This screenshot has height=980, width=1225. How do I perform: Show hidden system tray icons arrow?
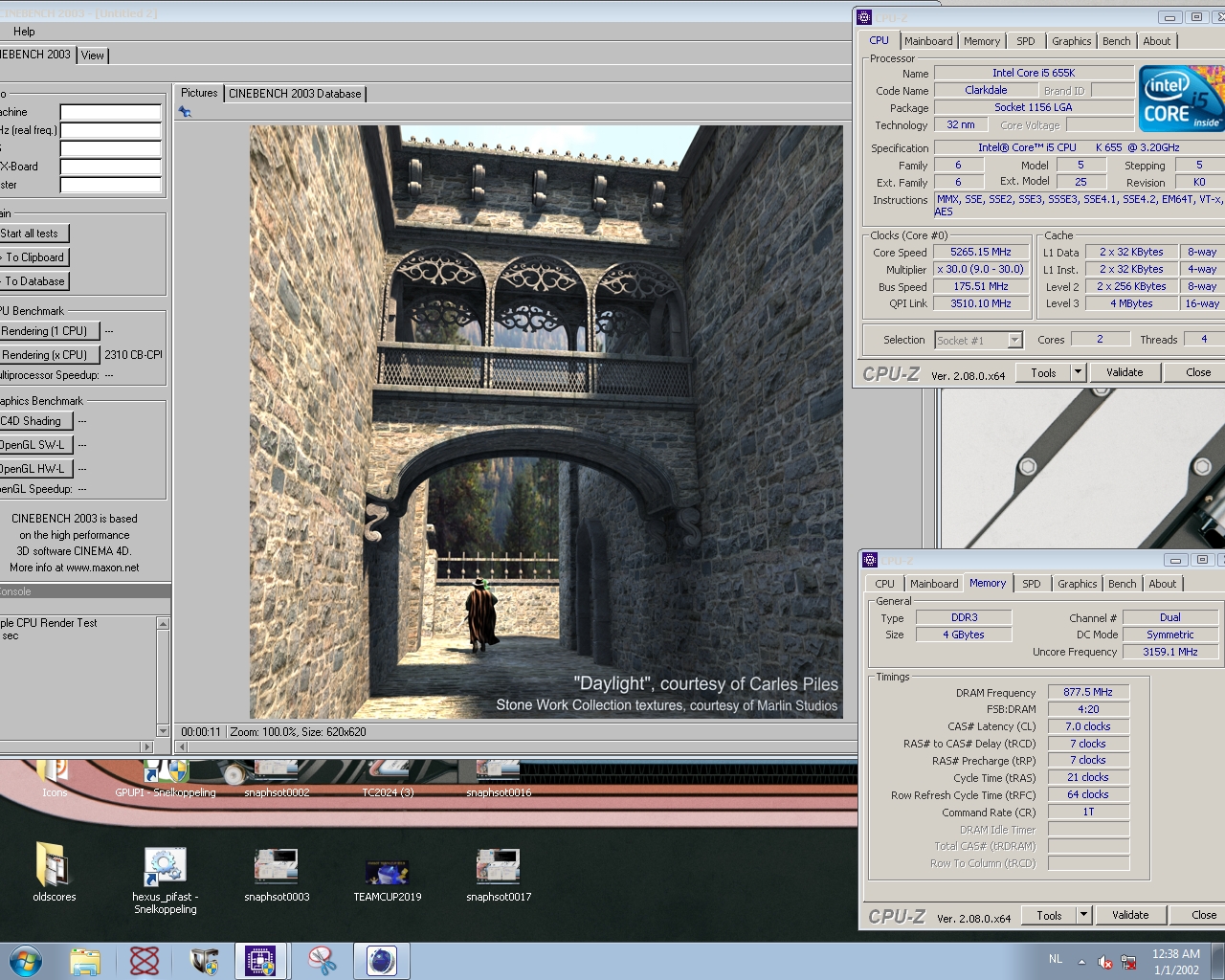pos(1082,962)
